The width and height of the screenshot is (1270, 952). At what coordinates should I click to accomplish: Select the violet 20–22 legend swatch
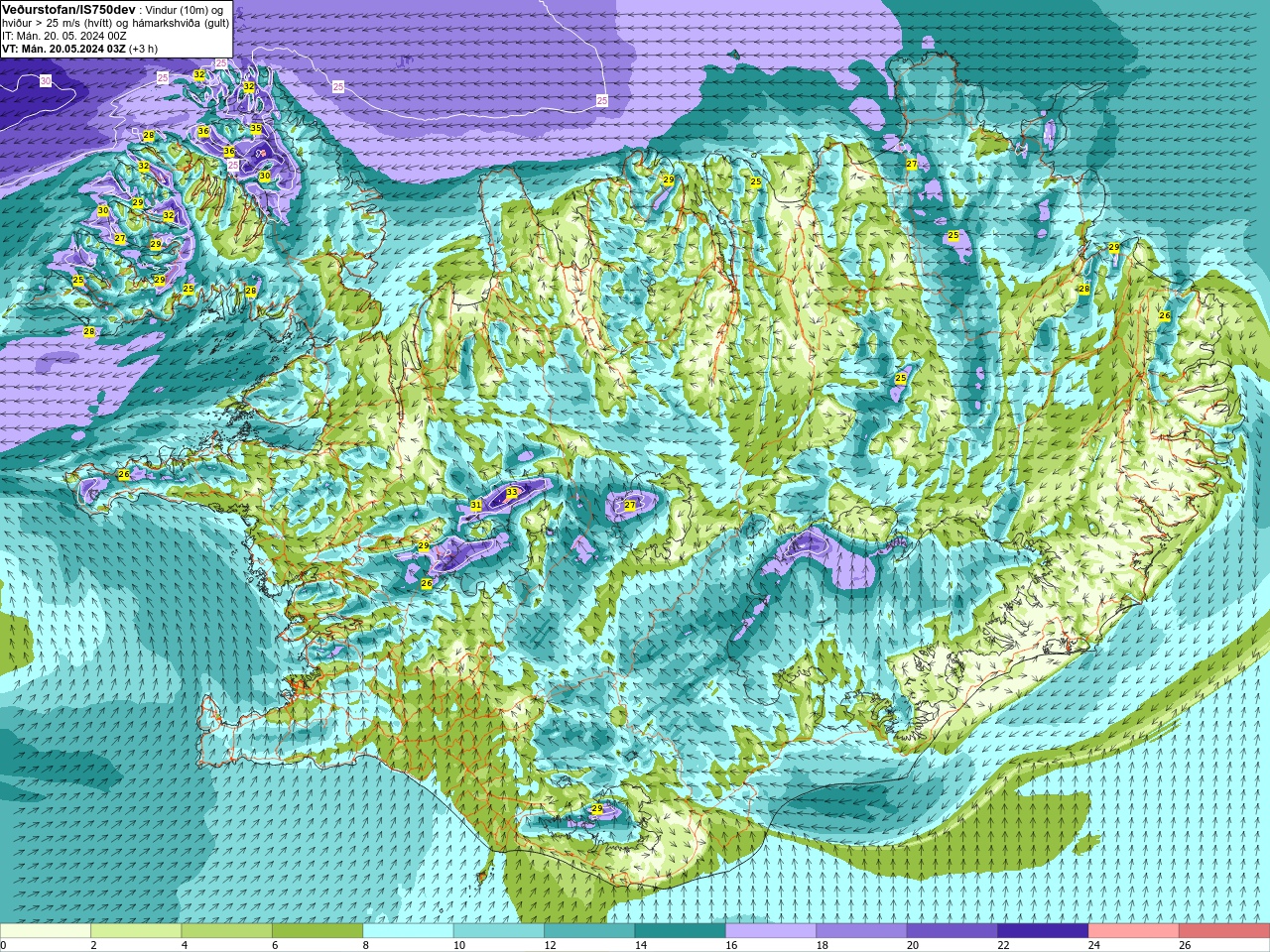(952, 931)
